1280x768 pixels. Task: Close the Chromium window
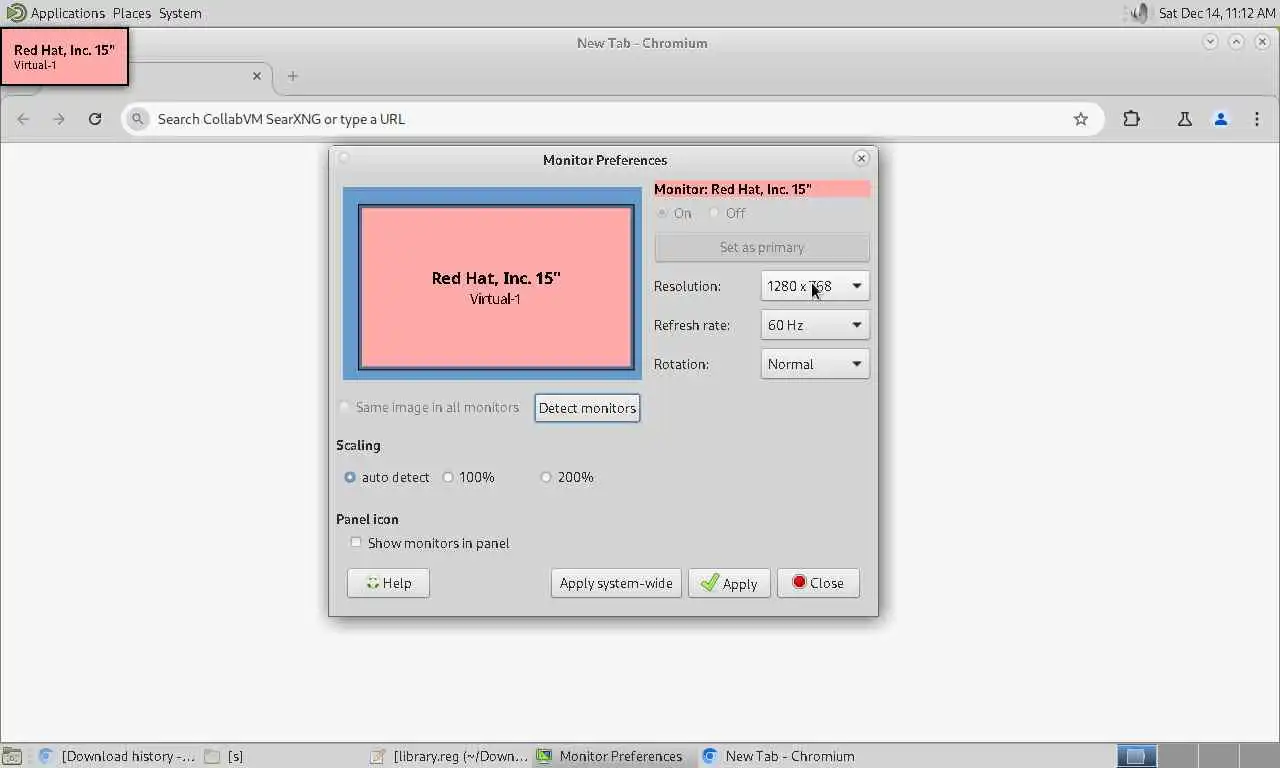coord(1262,42)
